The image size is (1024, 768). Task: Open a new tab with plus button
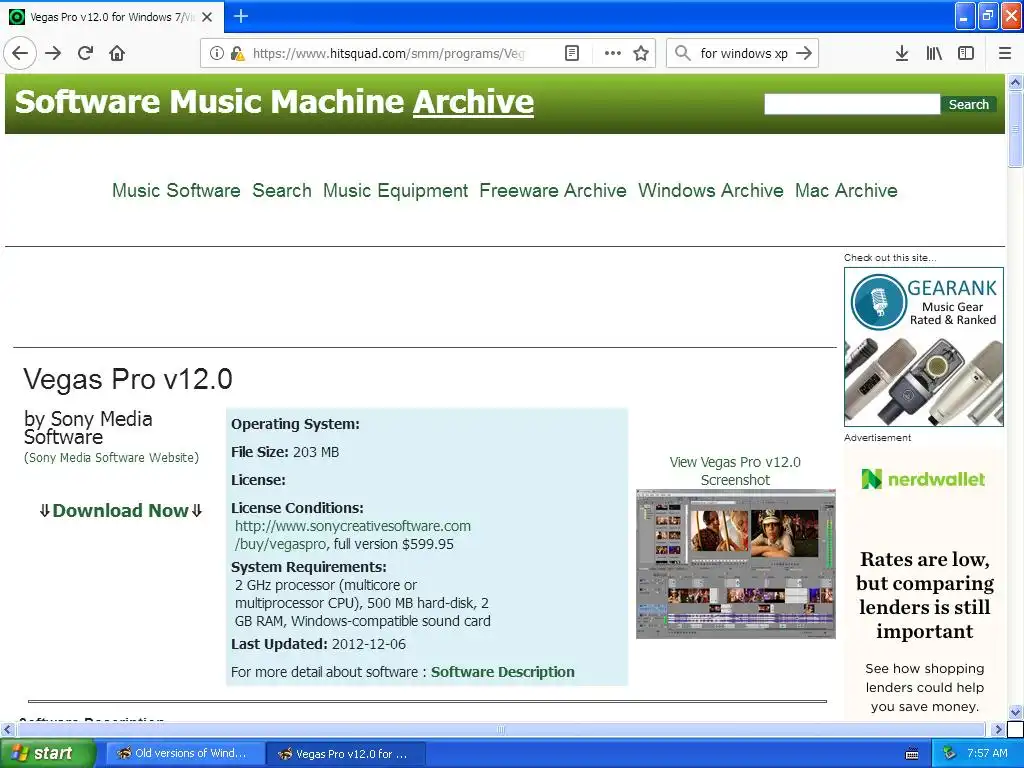(240, 16)
